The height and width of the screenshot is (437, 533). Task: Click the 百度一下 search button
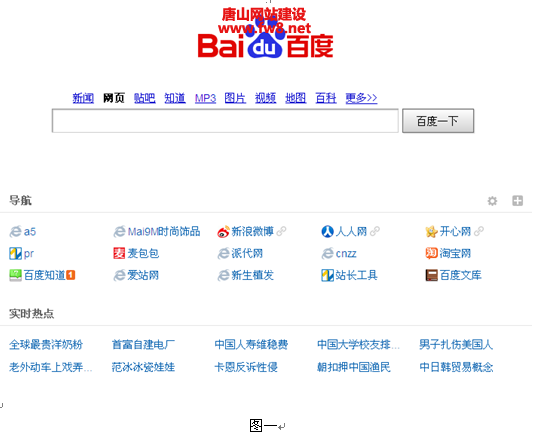pyautogui.click(x=438, y=121)
